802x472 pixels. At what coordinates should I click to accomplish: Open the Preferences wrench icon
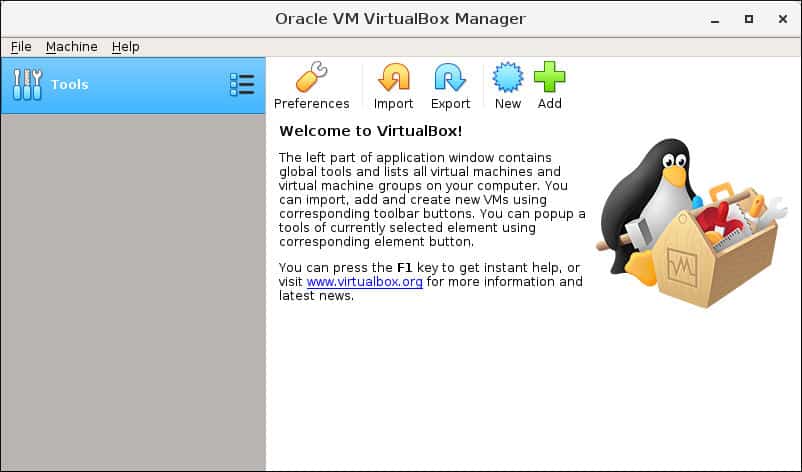click(x=311, y=77)
